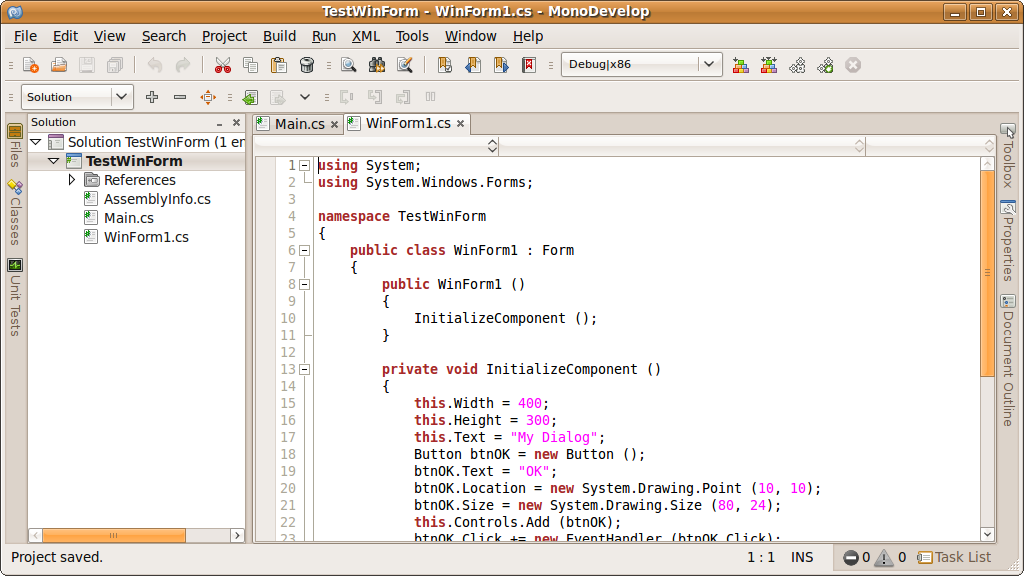Click the Find in Files binoculars icon
This screenshot has width=1024, height=576.
(377, 65)
